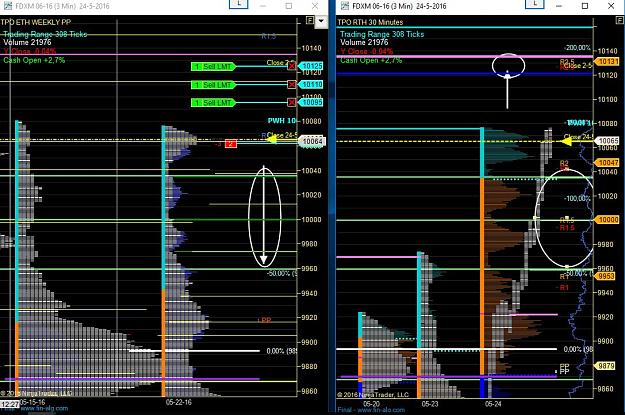Open the dropdown arrow beside left chart F button

coord(321,21)
